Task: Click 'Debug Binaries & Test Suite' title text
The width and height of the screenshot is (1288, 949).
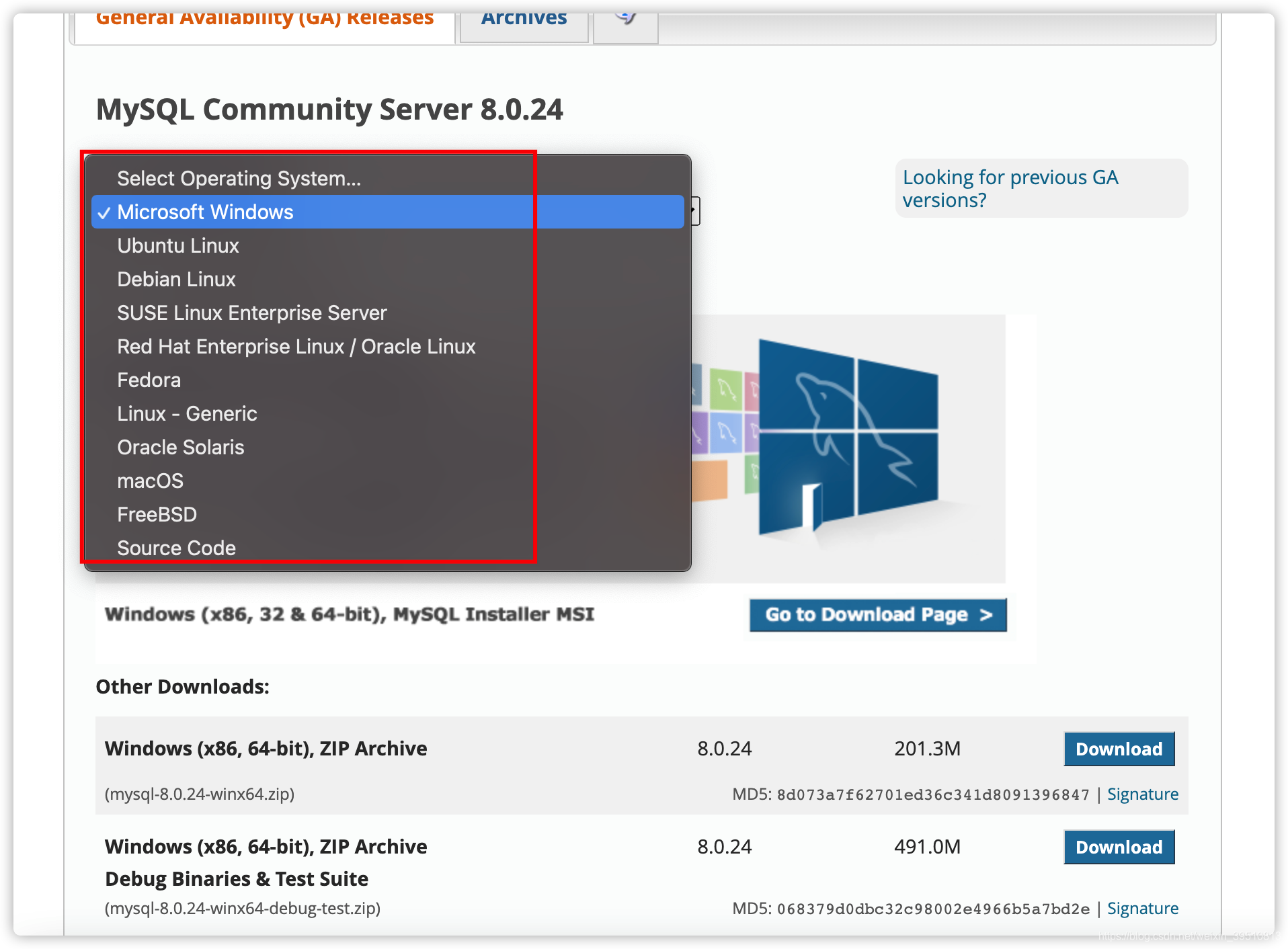Action: click(237, 879)
